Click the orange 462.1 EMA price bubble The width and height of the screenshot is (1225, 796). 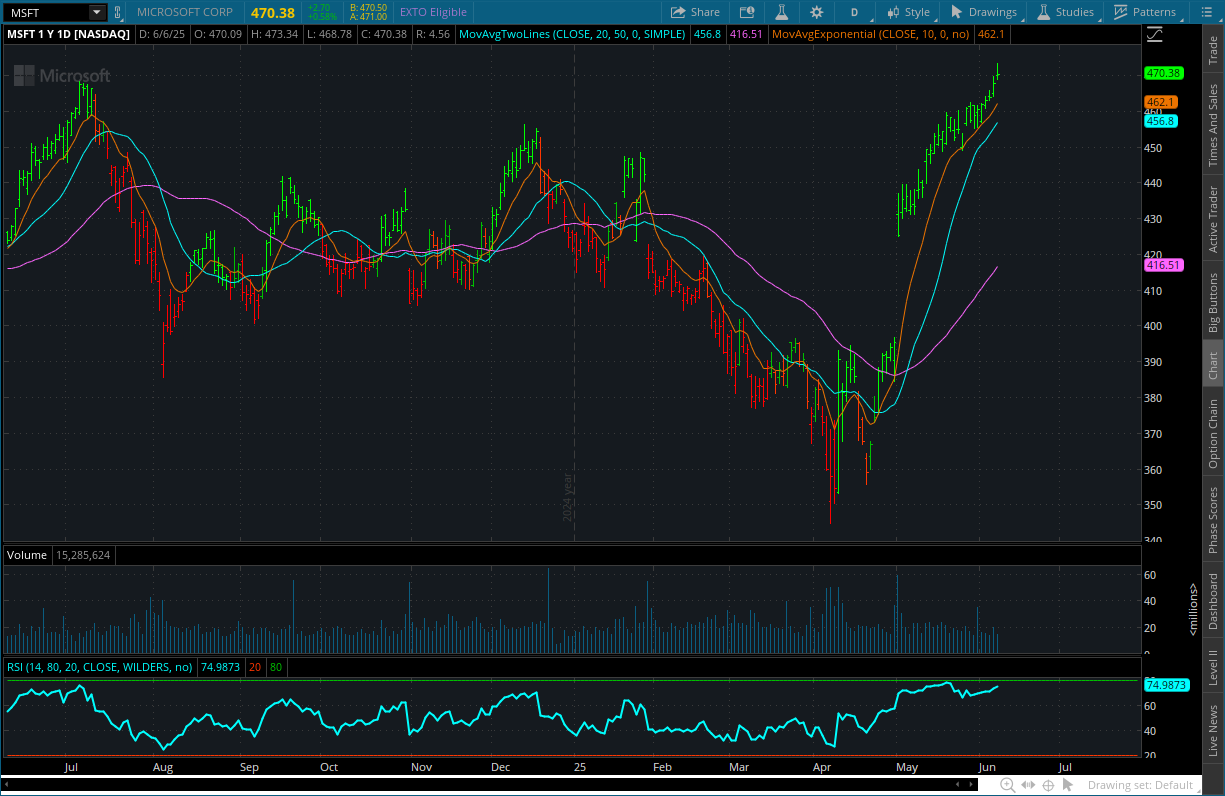point(1161,102)
